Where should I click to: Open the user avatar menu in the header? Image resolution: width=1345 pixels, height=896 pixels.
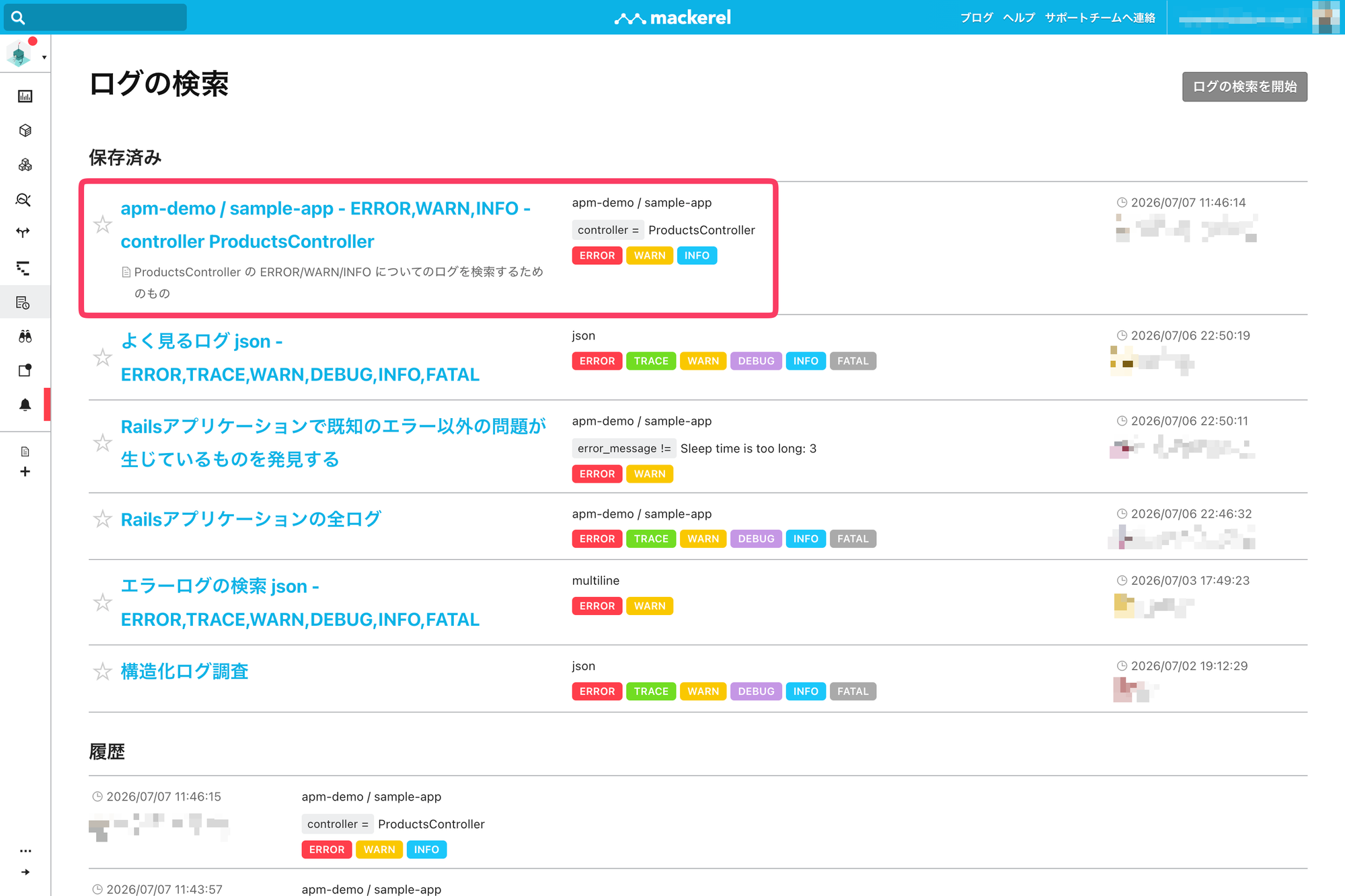[1325, 17]
